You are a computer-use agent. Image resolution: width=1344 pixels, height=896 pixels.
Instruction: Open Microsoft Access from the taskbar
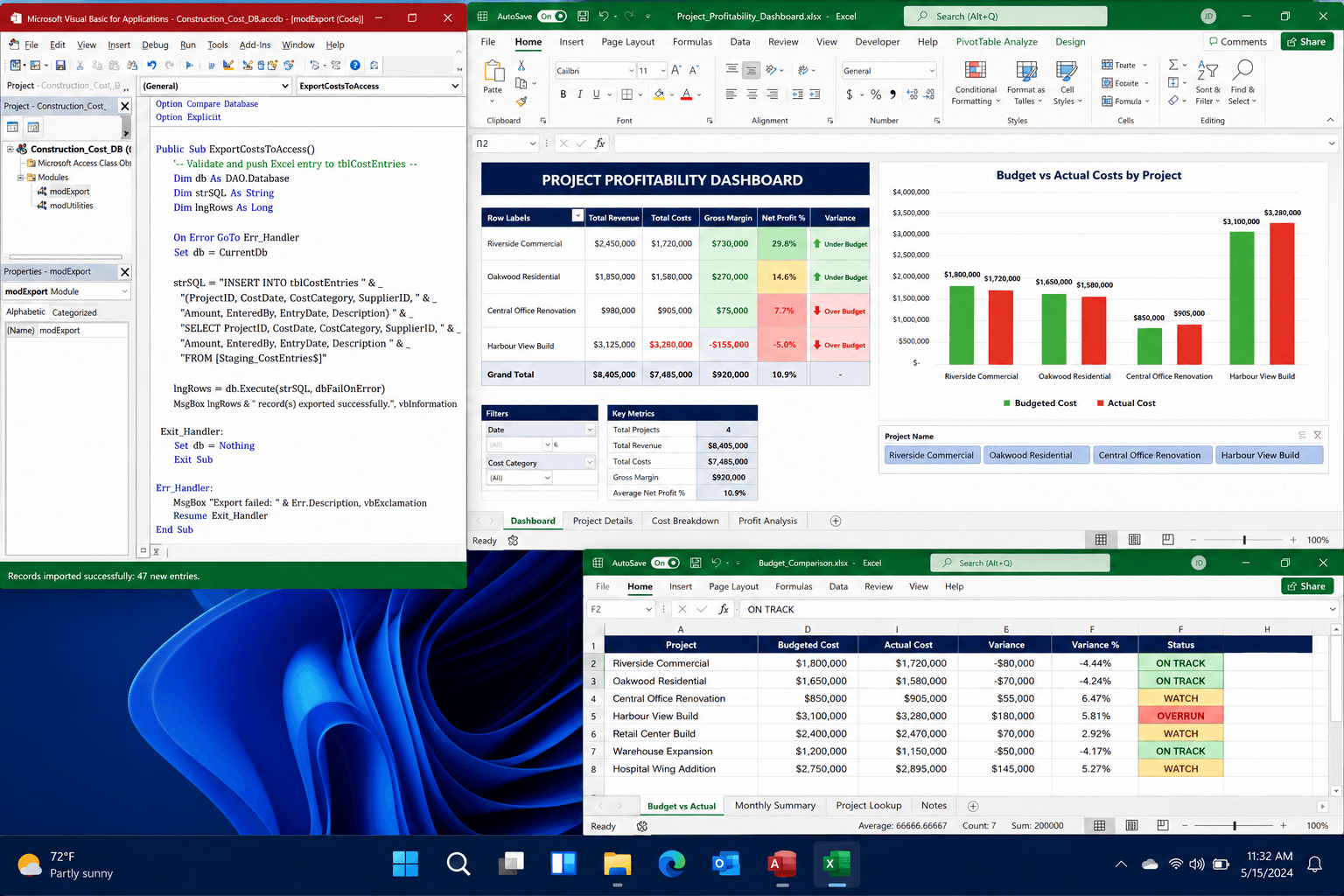click(x=782, y=864)
